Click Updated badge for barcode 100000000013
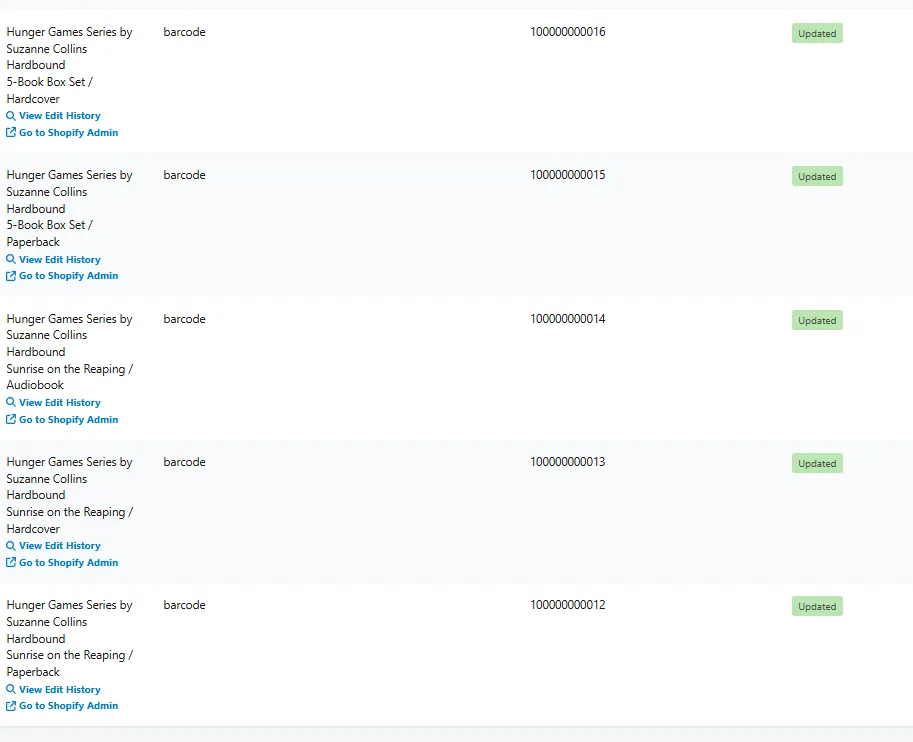The image size is (913, 742). coord(817,464)
